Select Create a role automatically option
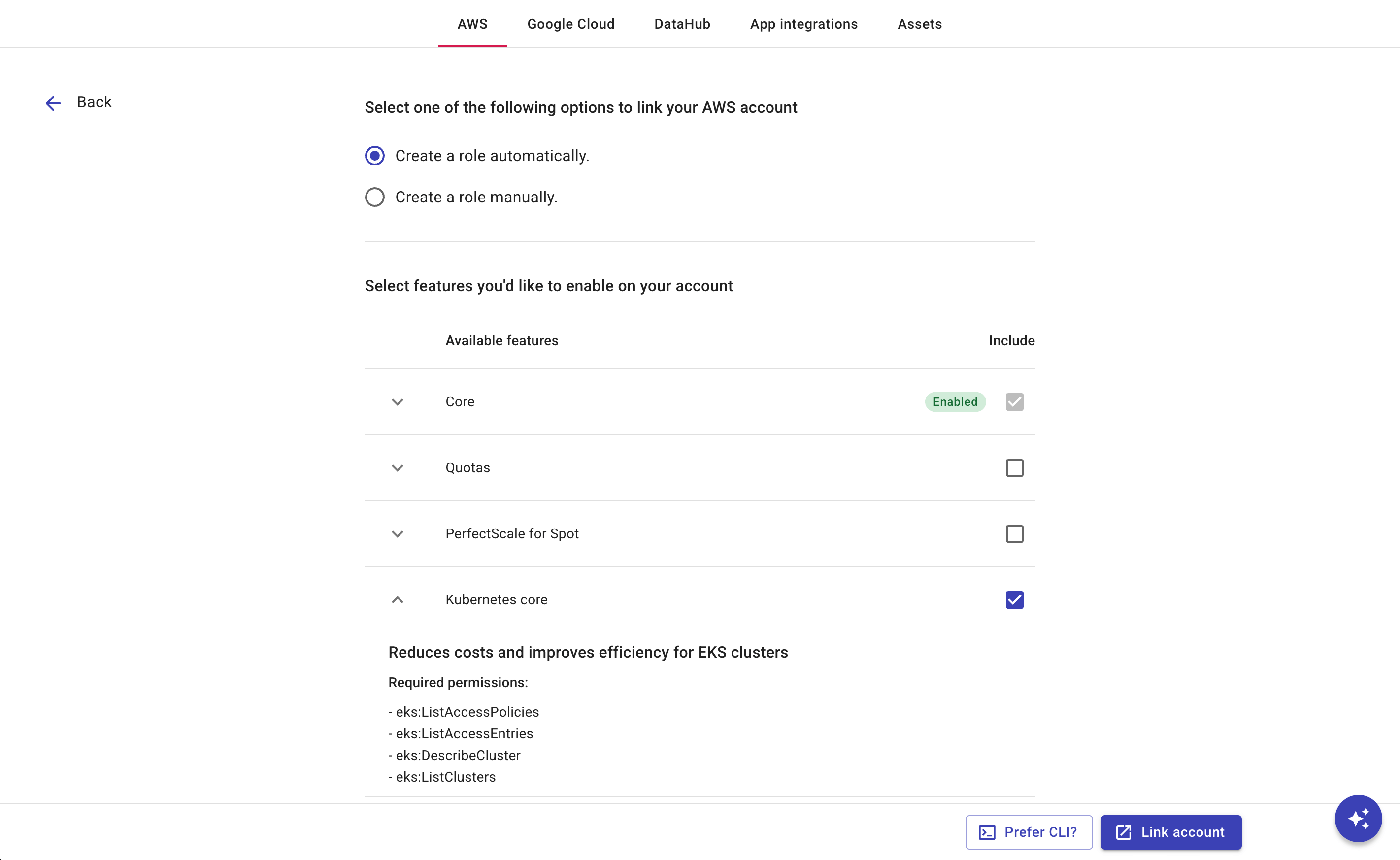1400x860 pixels. click(374, 155)
